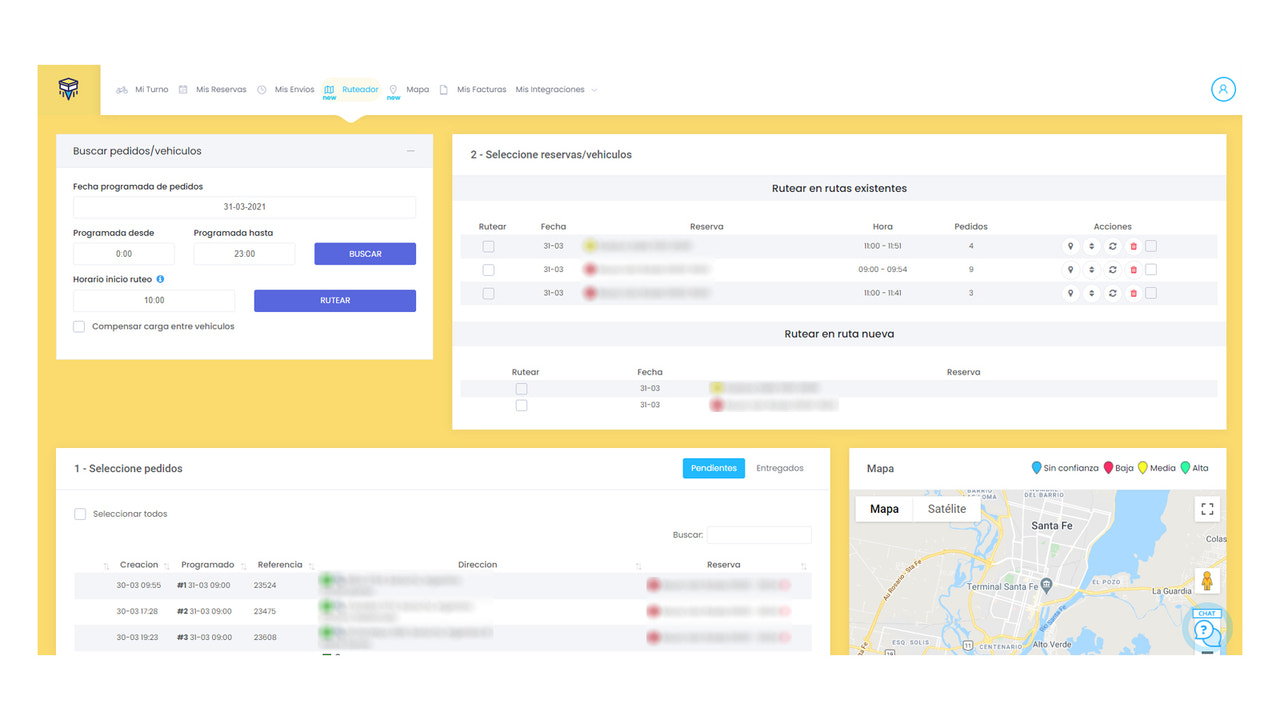Screen dimensions: 1280x720
Task: Tick Rutear checkbox for the 09:00 - 09:54 route
Action: tap(488, 270)
